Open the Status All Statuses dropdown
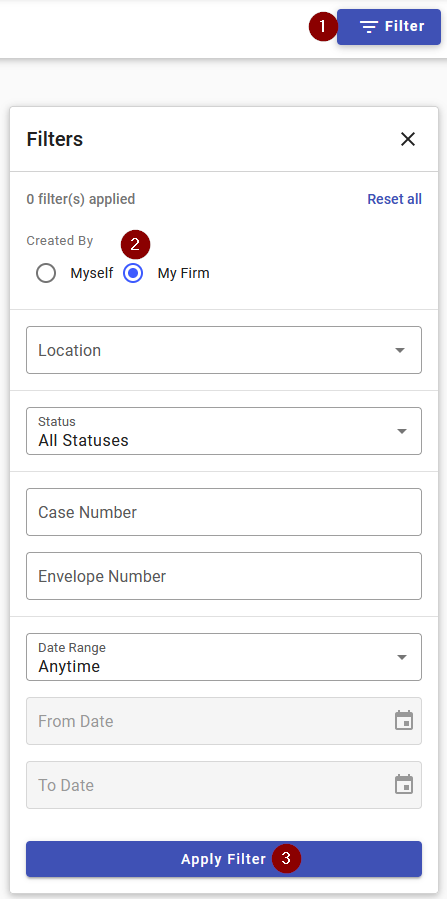The width and height of the screenshot is (447, 899). 224,431
